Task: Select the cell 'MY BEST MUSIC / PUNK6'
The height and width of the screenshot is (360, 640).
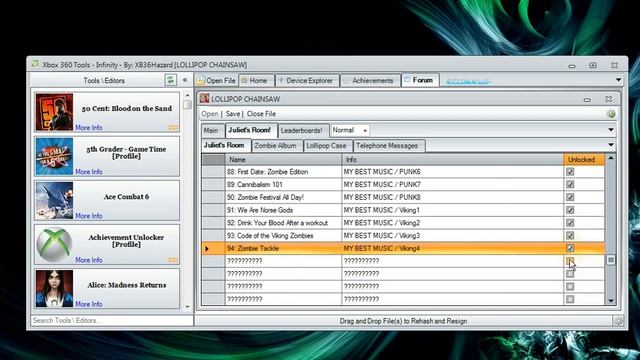Action: click(452, 172)
